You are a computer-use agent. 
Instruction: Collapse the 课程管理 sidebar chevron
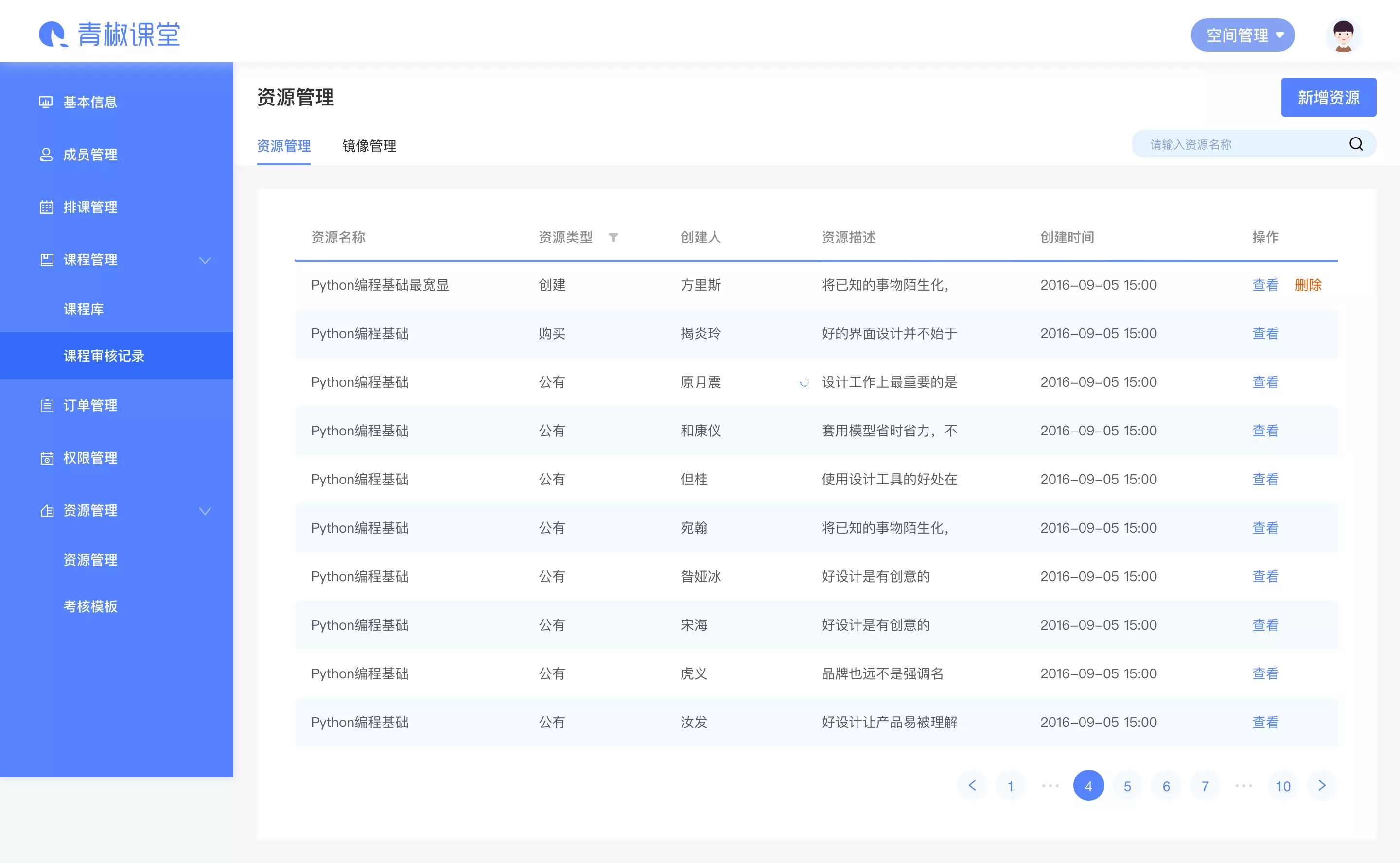(205, 260)
